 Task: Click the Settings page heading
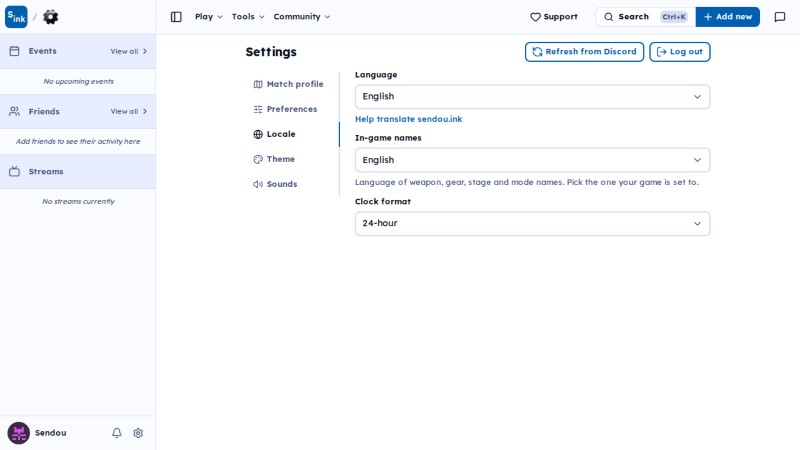click(271, 52)
